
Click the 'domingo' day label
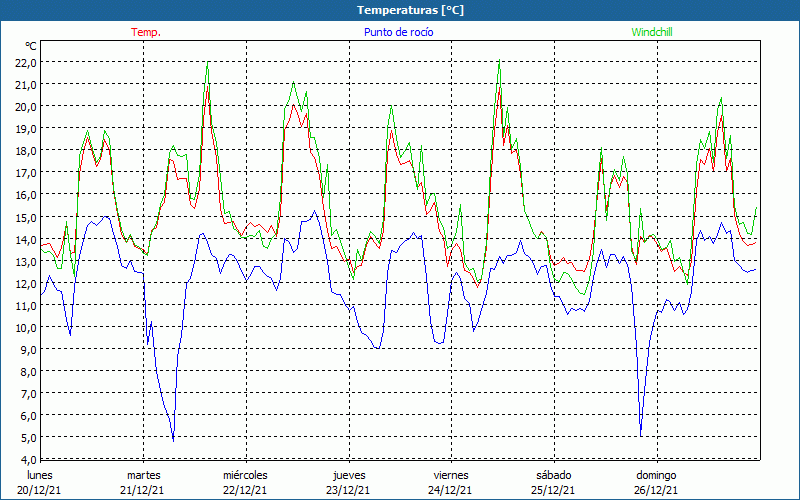pos(656,475)
